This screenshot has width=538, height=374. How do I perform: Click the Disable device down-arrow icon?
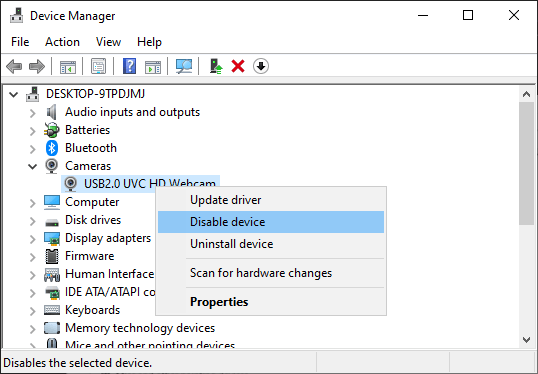point(261,66)
